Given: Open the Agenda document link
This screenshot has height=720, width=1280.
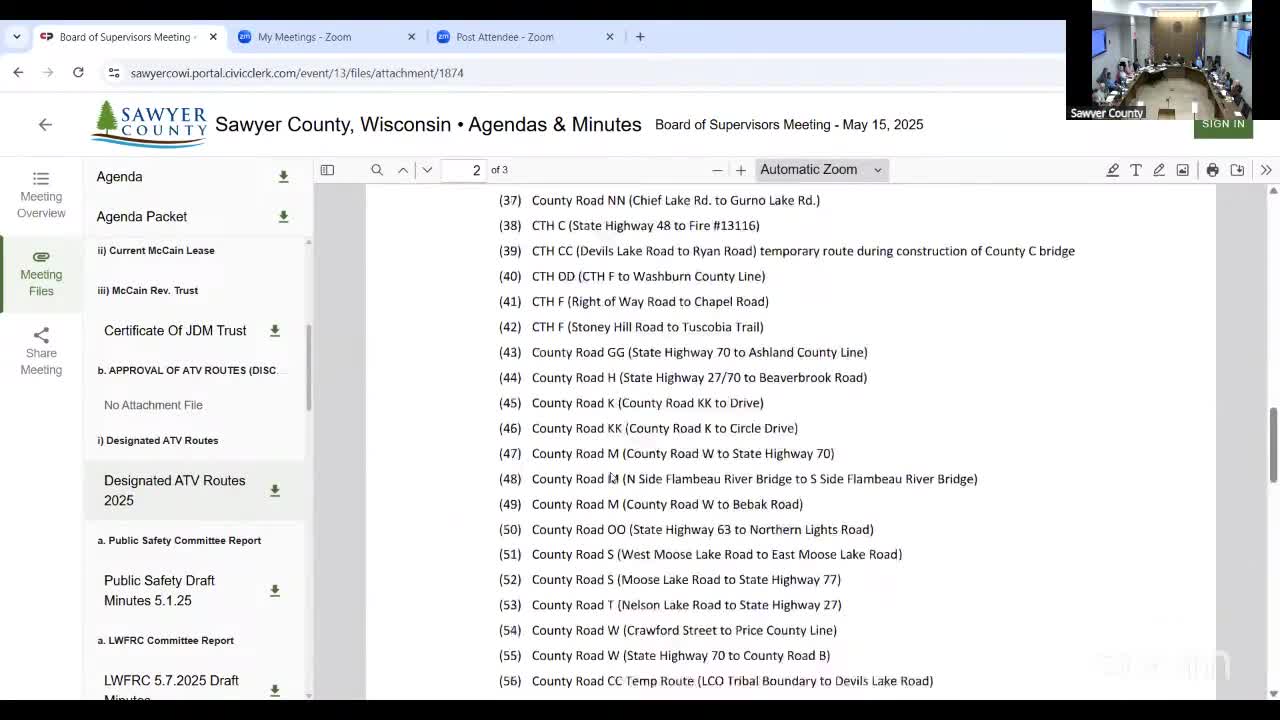Looking at the screenshot, I should [119, 177].
